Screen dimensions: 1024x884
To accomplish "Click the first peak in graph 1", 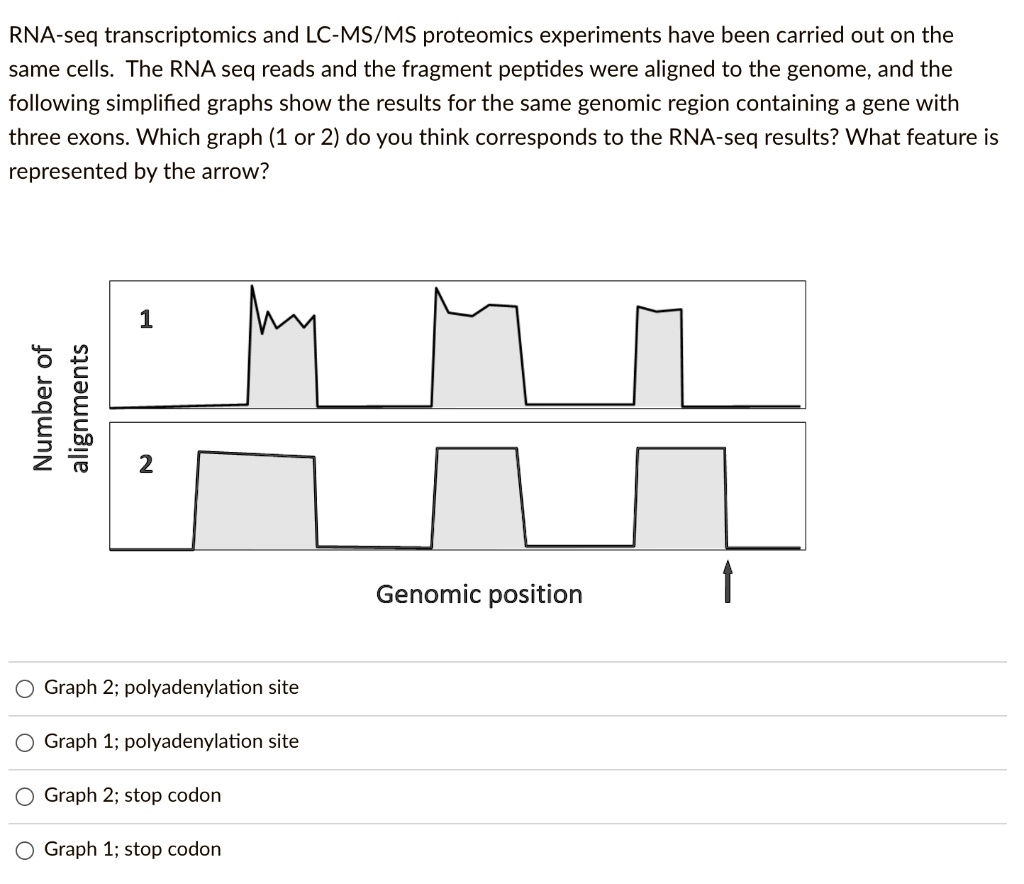I will [x=280, y=360].
